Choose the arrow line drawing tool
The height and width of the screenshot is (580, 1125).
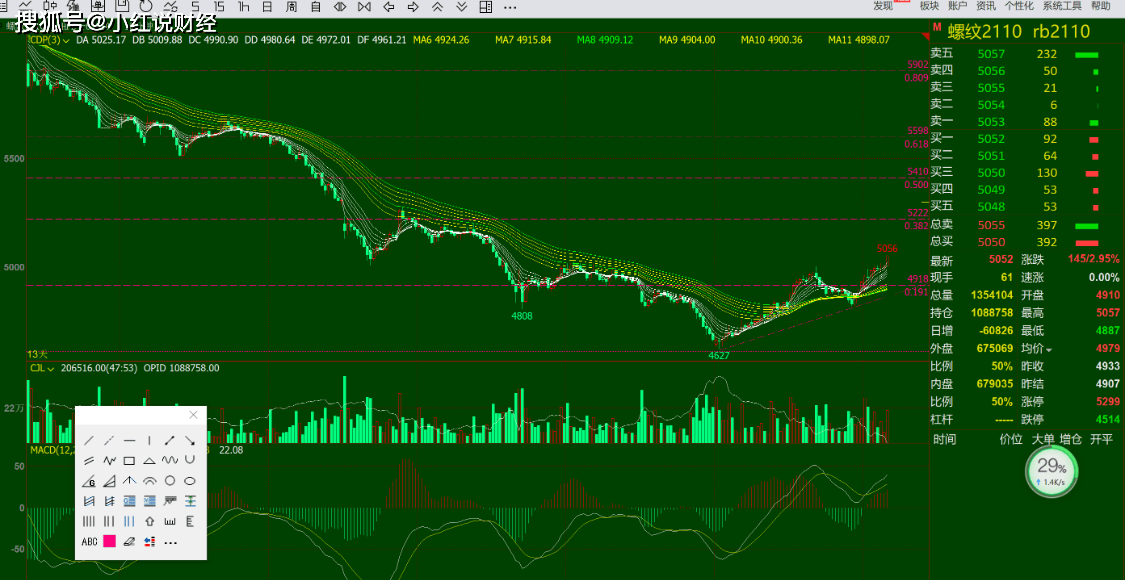169,440
